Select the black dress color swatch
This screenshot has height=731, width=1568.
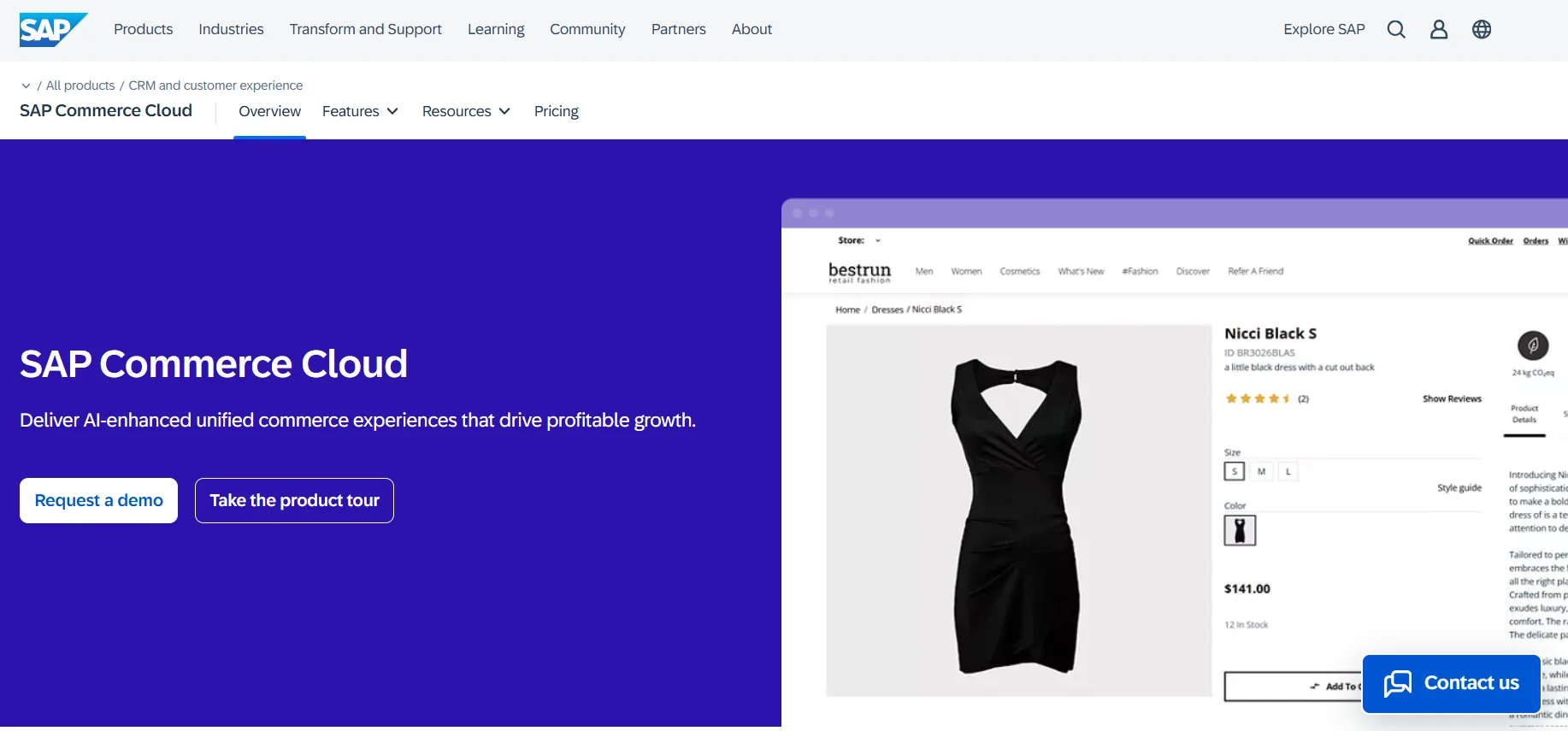(x=1240, y=530)
